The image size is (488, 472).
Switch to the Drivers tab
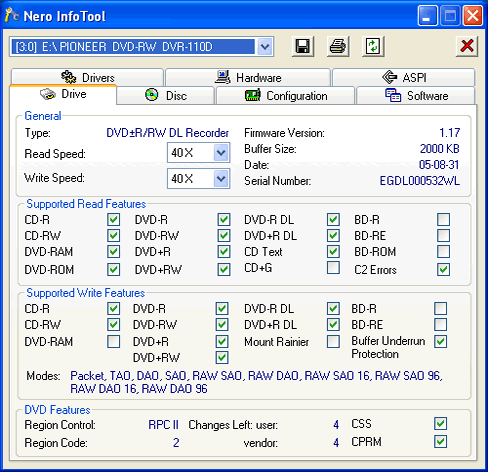pyautogui.click(x=88, y=77)
